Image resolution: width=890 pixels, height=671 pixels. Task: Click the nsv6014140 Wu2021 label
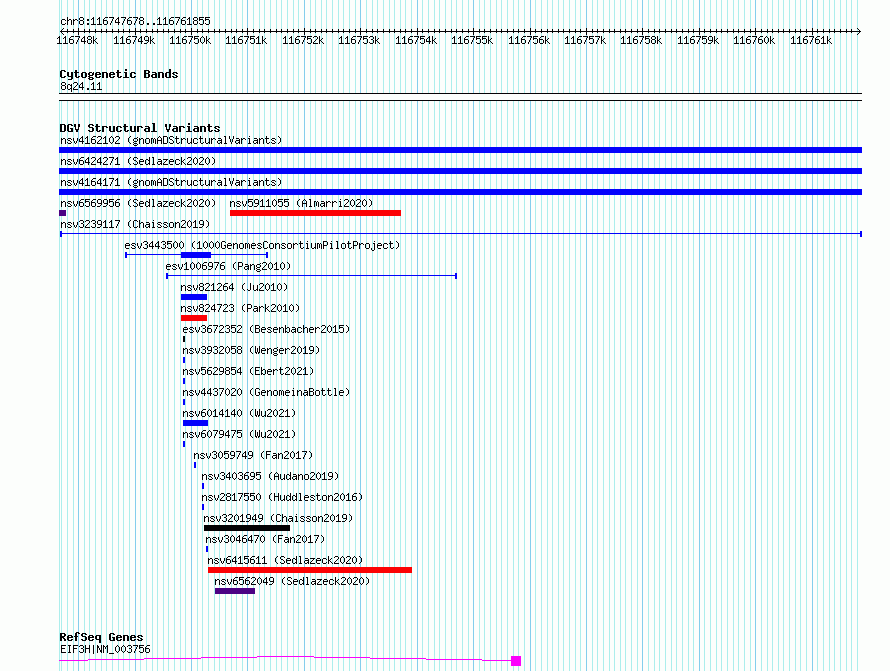(x=239, y=413)
